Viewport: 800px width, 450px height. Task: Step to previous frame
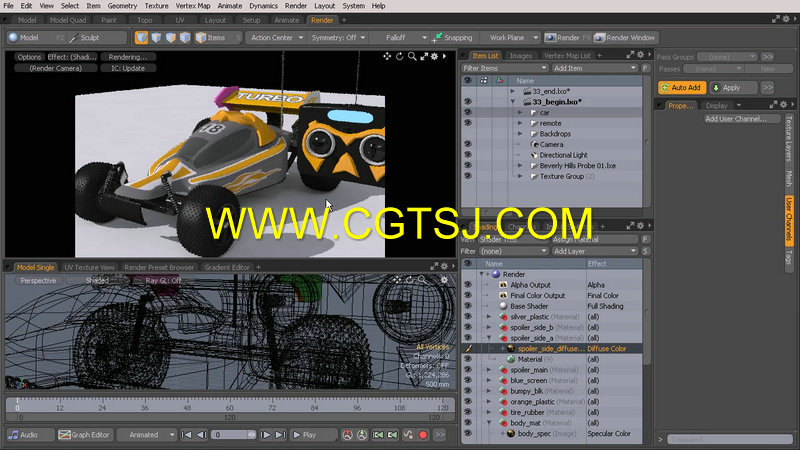pyautogui.click(x=201, y=435)
